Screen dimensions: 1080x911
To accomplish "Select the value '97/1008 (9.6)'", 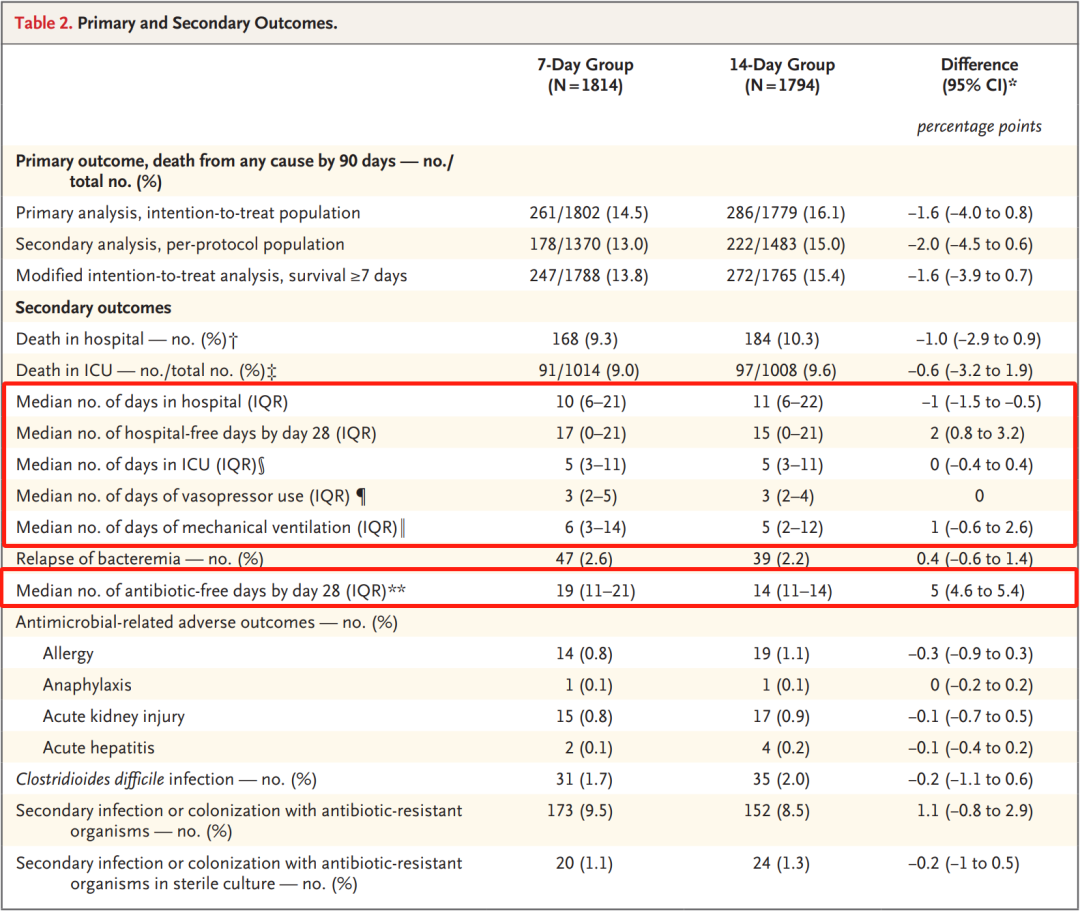I will (785, 370).
